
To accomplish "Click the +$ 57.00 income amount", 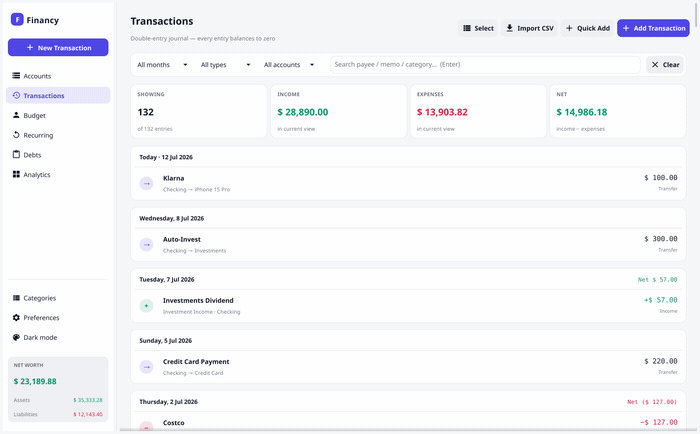I will [x=661, y=300].
